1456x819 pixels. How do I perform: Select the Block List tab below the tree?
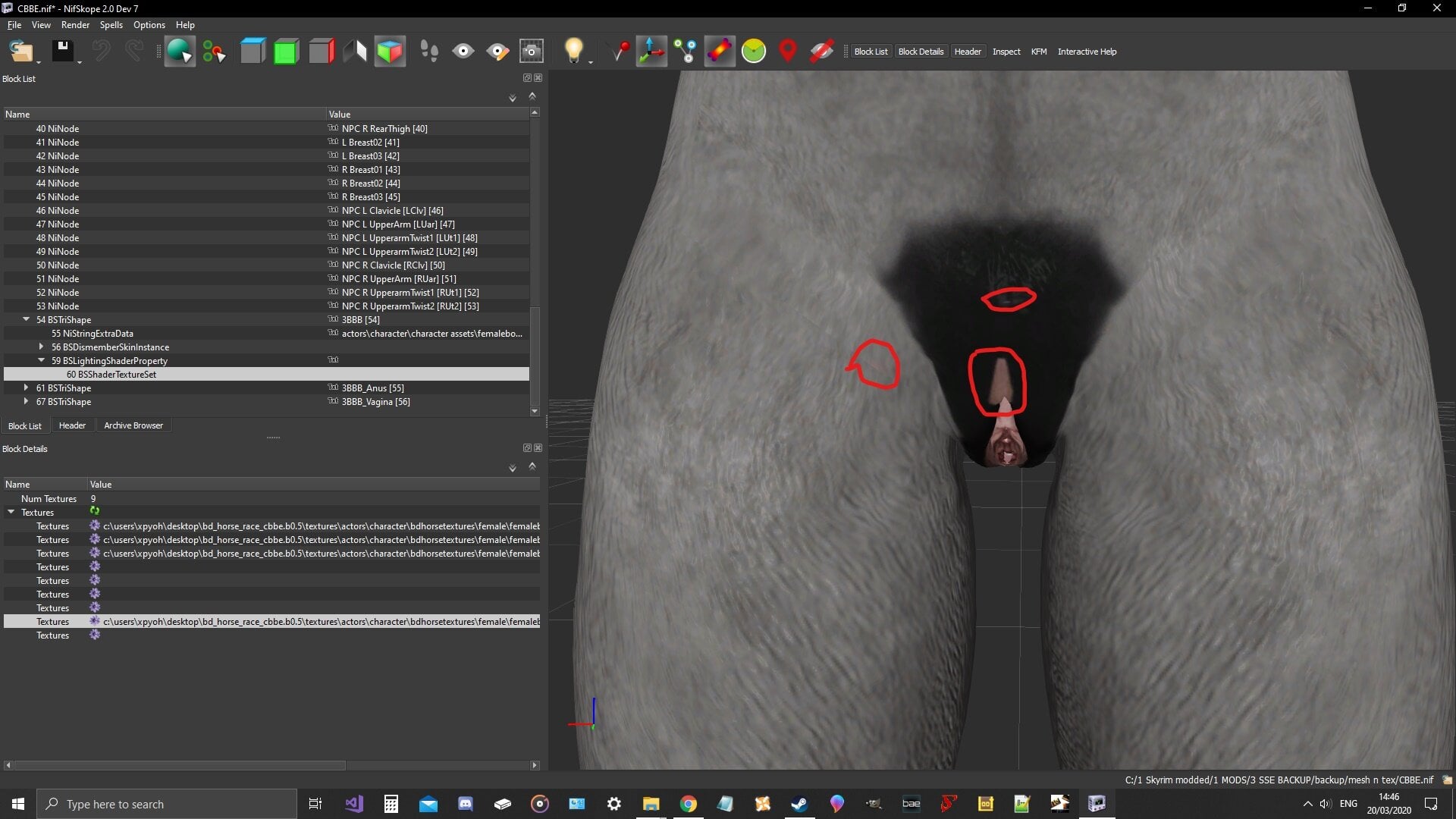[x=25, y=425]
